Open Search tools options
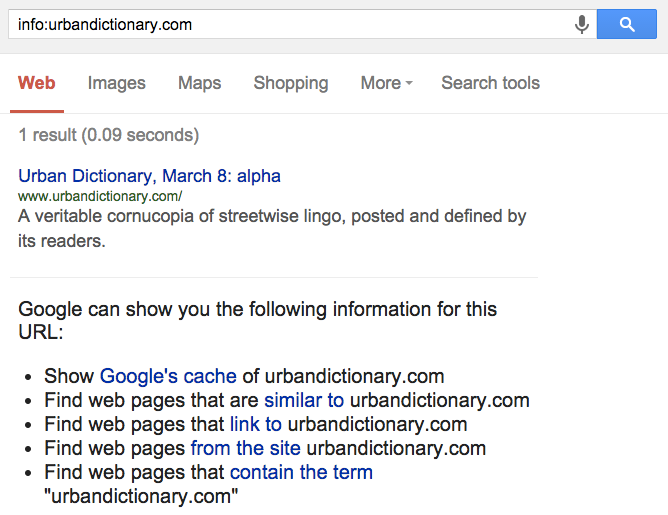The image size is (668, 515). point(490,83)
